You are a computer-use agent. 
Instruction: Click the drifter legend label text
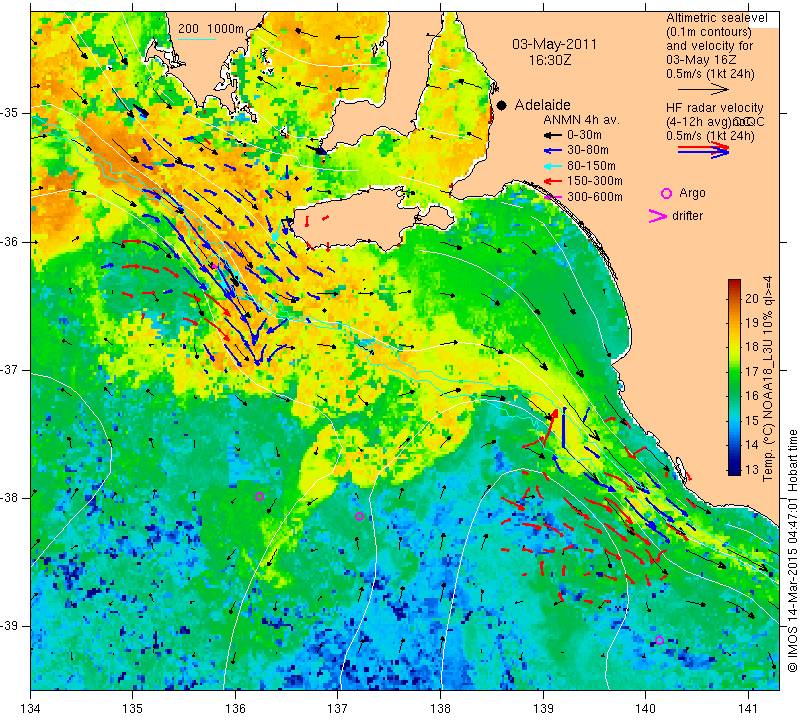tap(687, 216)
